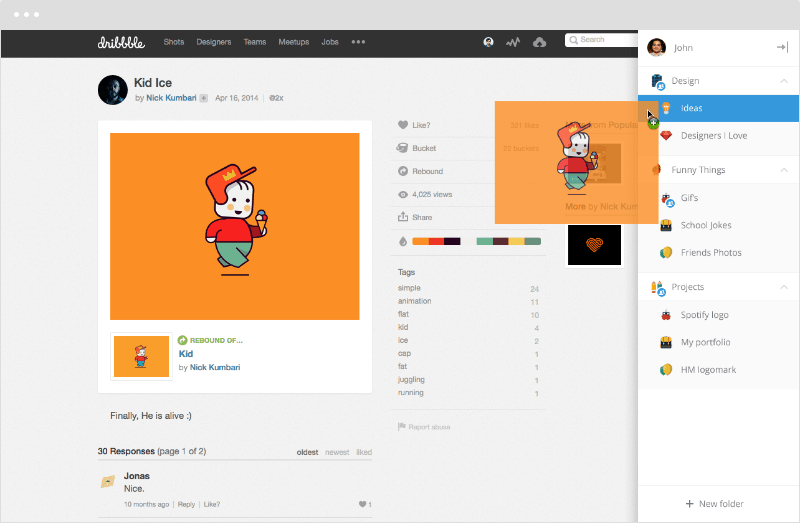This screenshot has height=523, width=800.
Task: Click the cloud upload icon
Action: [x=539, y=42]
